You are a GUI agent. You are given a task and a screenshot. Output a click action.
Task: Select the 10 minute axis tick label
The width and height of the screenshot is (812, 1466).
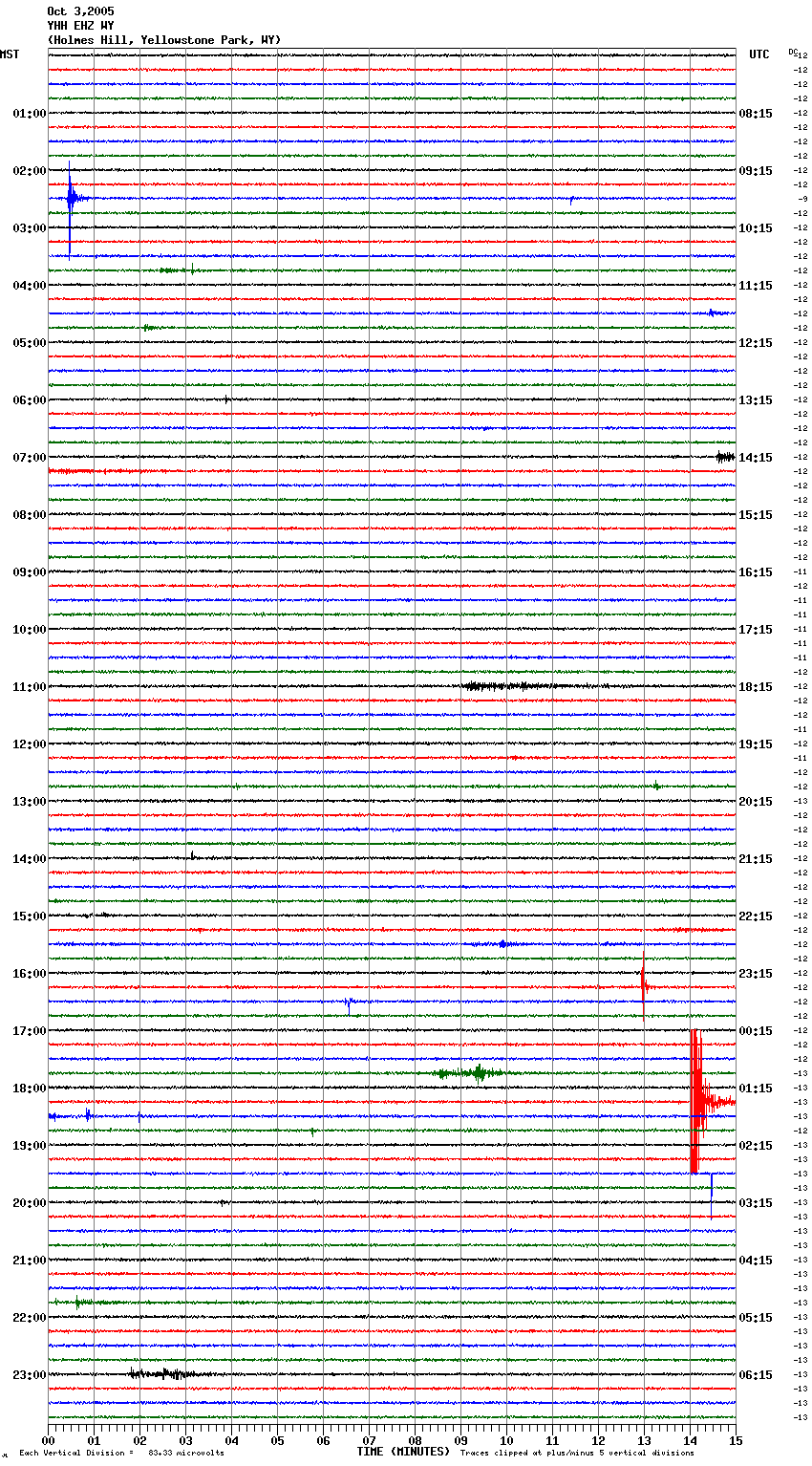tap(506, 1440)
